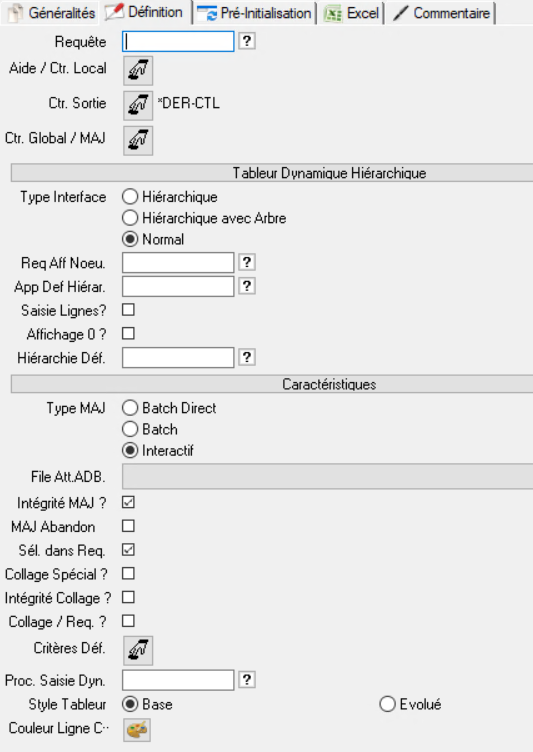Open the Ctr. Sortie editor icon
Screen dimensions: 533x752
pos(138,106)
